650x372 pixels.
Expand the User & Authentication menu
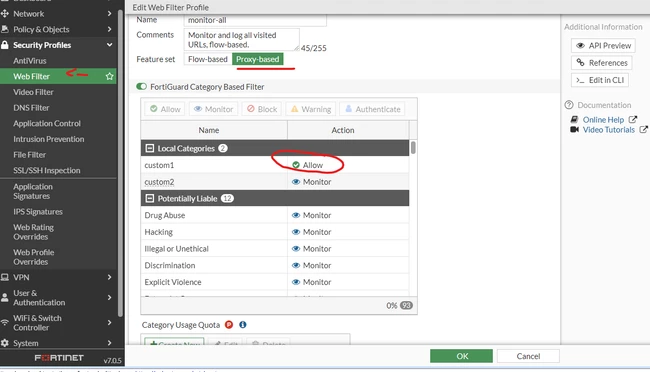click(109, 297)
